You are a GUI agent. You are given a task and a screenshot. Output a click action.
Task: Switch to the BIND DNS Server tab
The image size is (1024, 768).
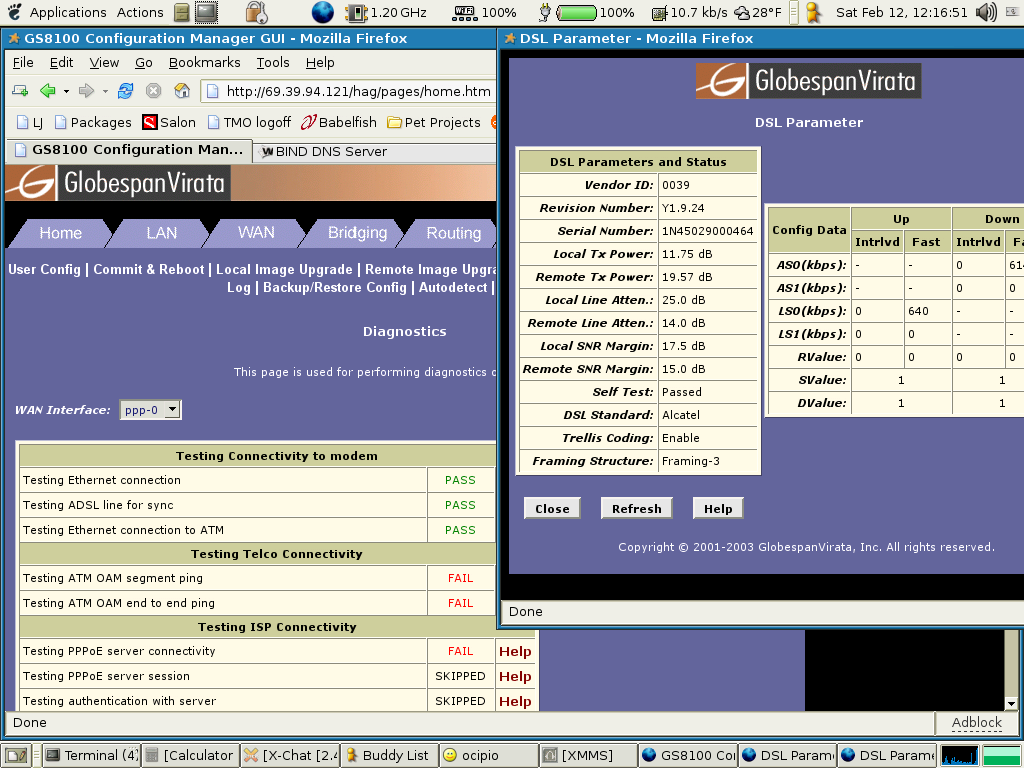click(x=330, y=151)
